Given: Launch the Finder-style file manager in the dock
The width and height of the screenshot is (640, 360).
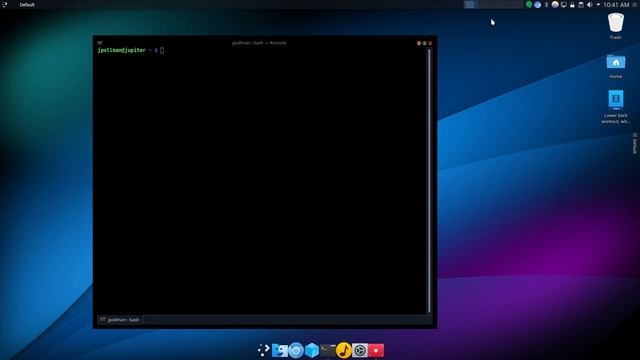Looking at the screenshot, I should tap(280, 350).
